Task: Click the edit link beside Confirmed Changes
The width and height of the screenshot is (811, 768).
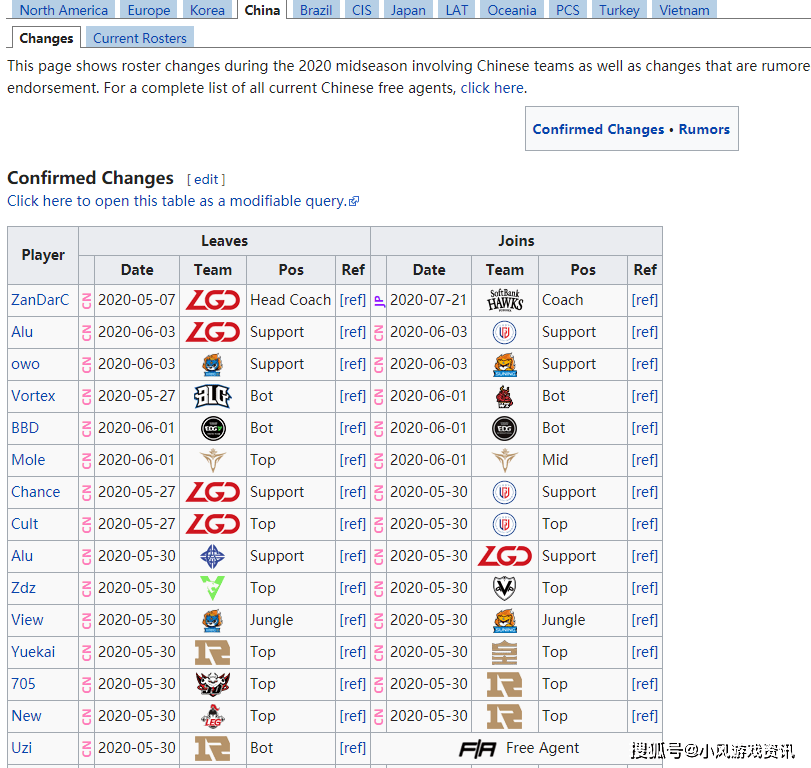Action: pos(206,179)
